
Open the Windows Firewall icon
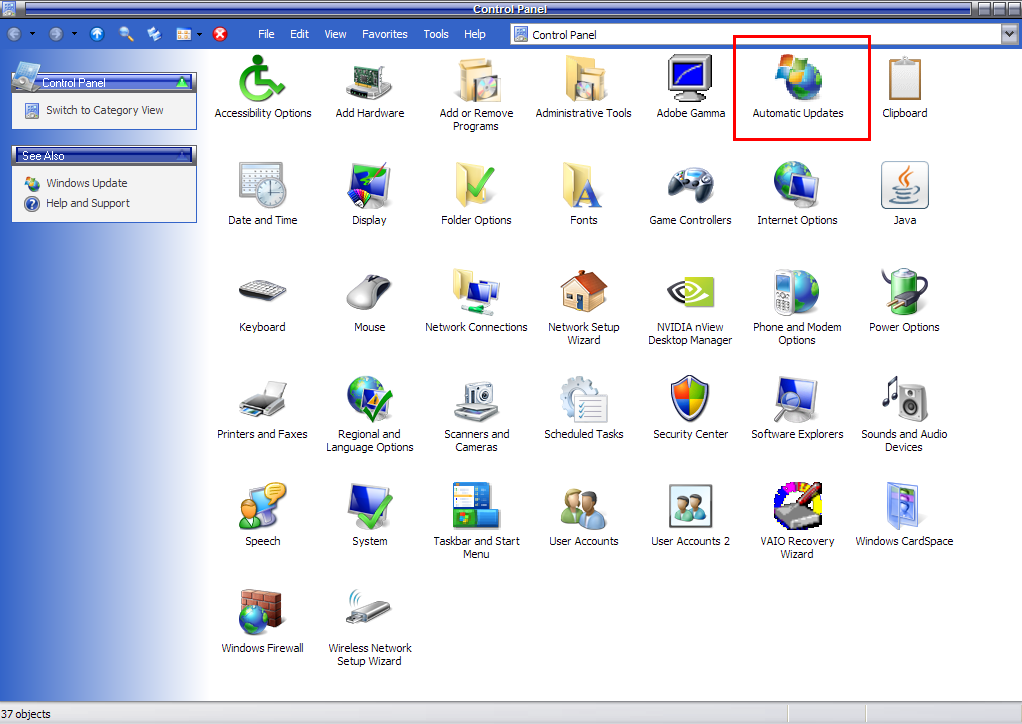[x=261, y=613]
